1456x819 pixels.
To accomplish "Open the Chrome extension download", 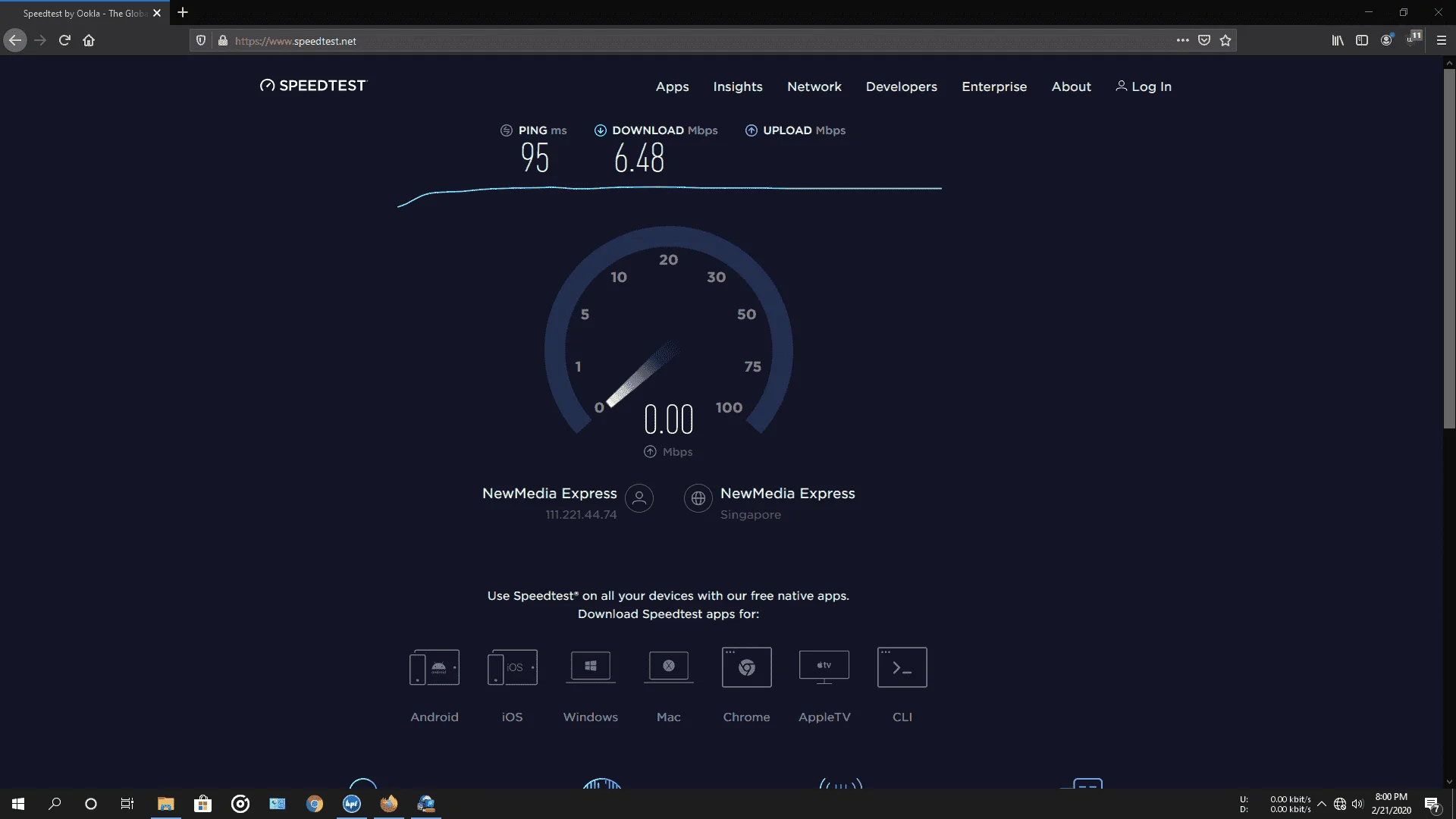I will (x=746, y=686).
